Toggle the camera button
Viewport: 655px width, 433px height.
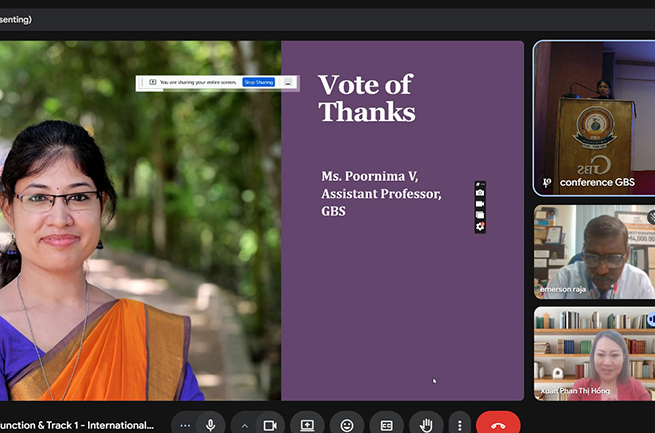(x=269, y=425)
